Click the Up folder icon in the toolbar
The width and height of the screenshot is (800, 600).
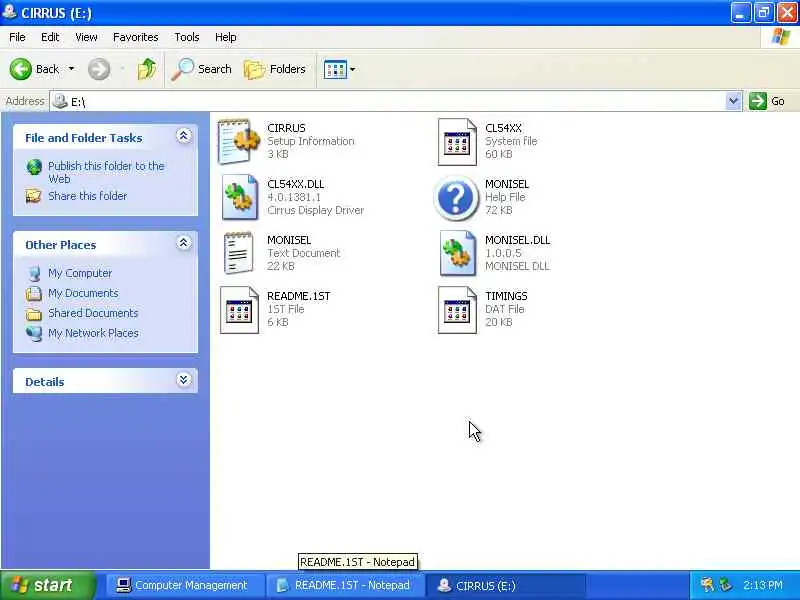point(147,69)
